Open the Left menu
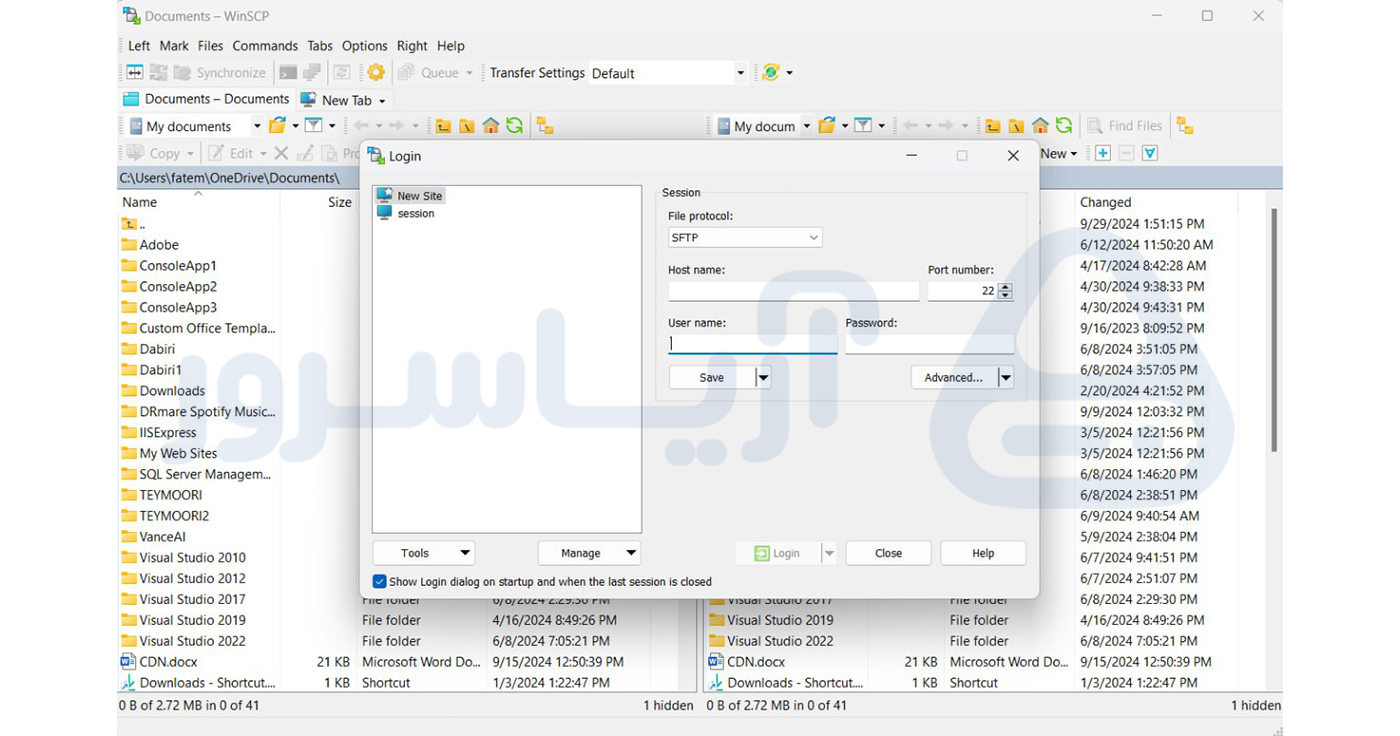The height and width of the screenshot is (736, 1400). coord(139,46)
